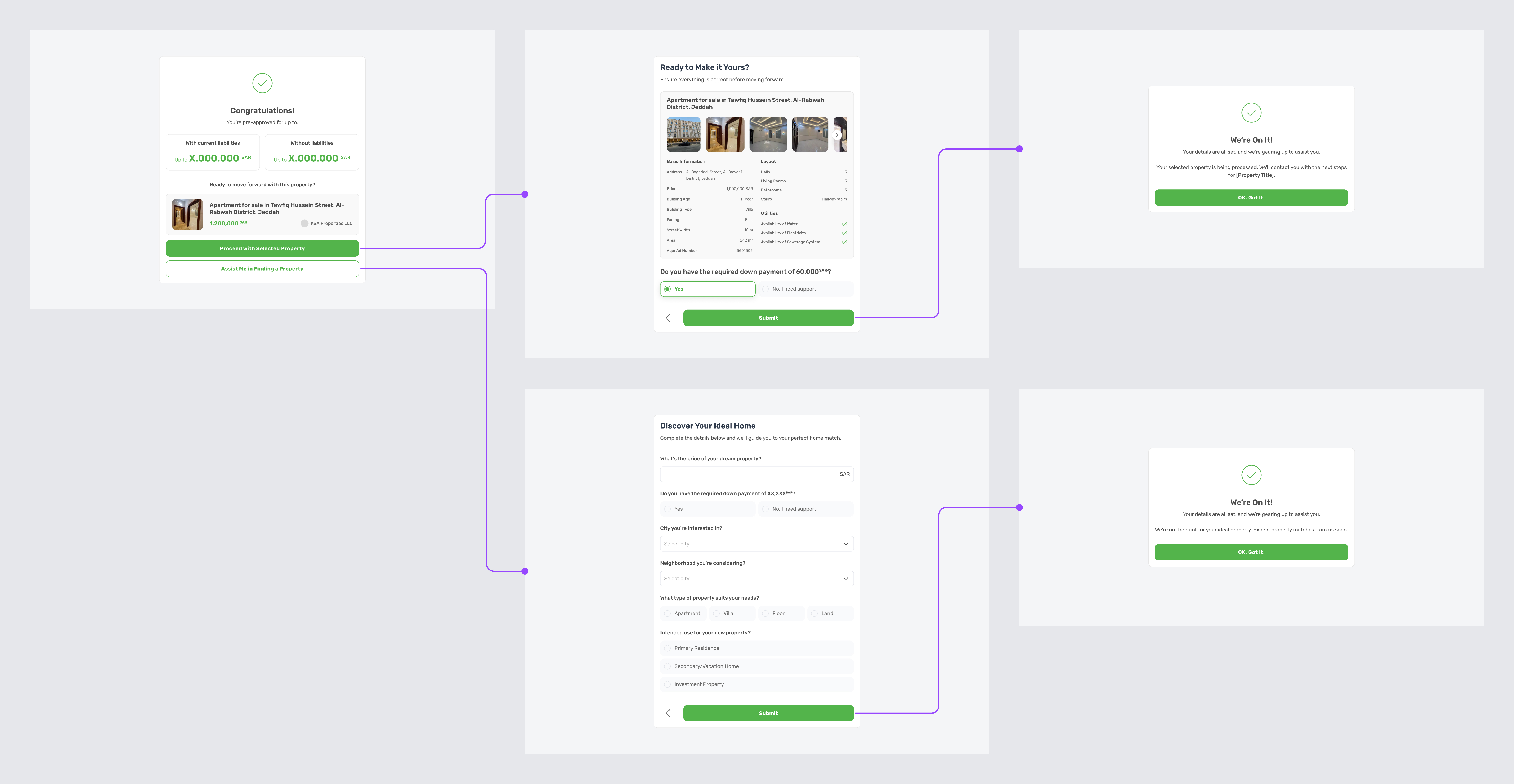Click OK, Got It! on the selected property confirmation
The height and width of the screenshot is (784, 1514).
[x=1251, y=198]
